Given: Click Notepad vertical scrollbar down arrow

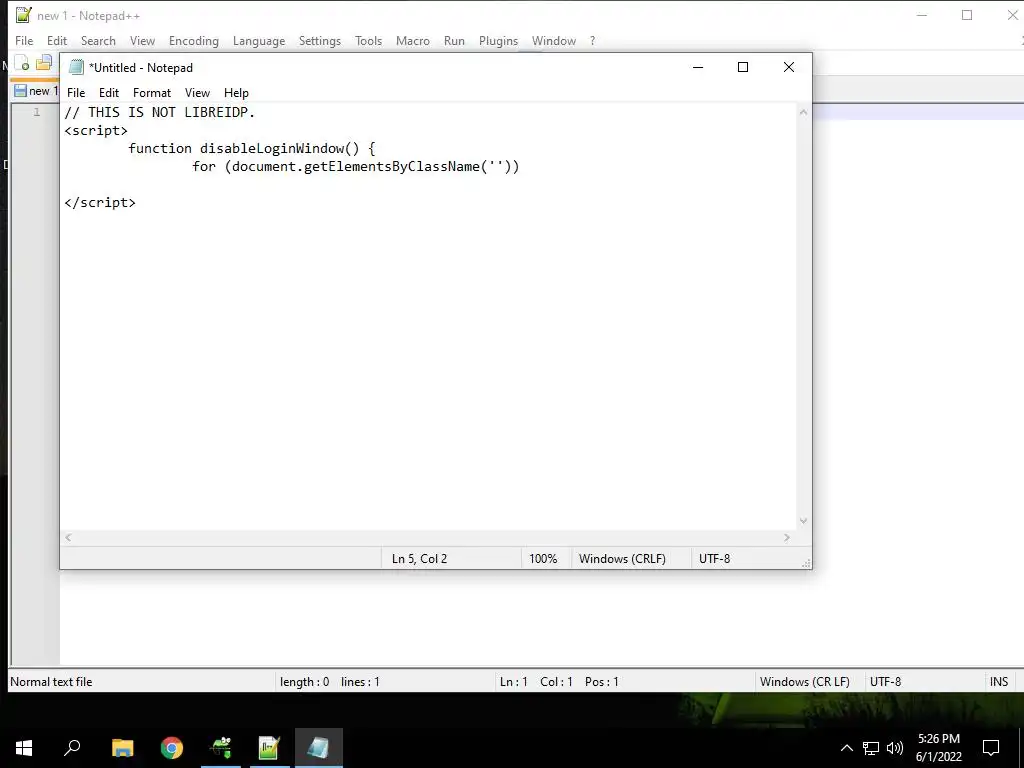Looking at the screenshot, I should pos(803,521).
